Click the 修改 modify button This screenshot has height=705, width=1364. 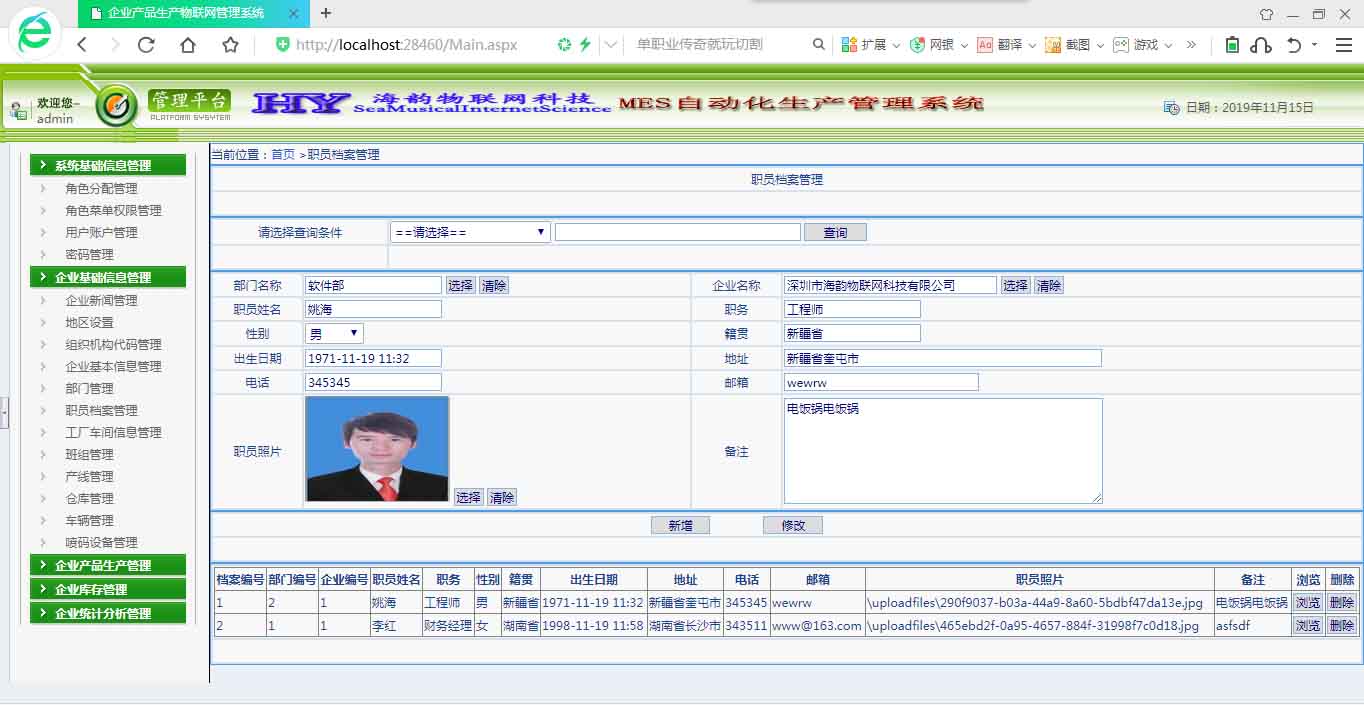792,526
